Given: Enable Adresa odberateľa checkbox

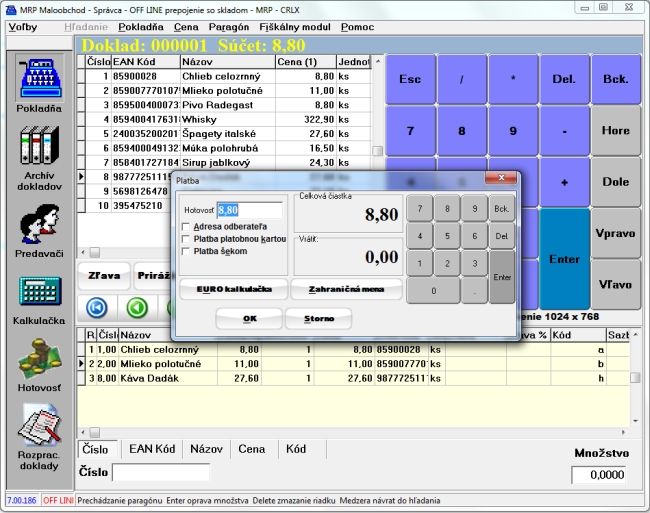Looking at the screenshot, I should coord(186,227).
